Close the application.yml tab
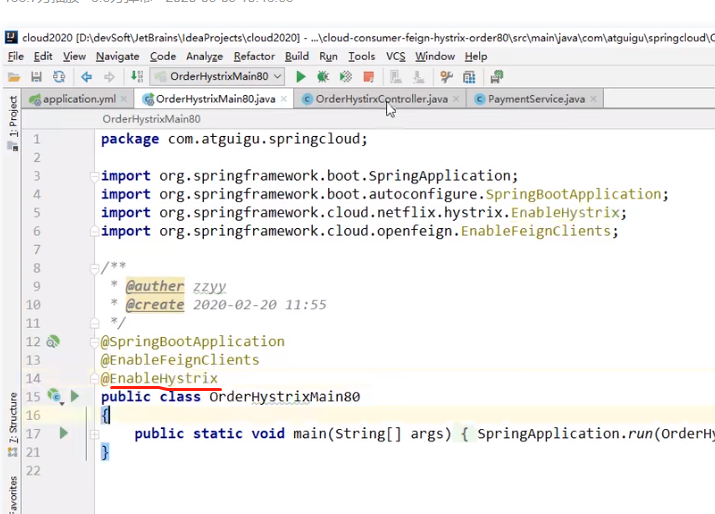 124,99
